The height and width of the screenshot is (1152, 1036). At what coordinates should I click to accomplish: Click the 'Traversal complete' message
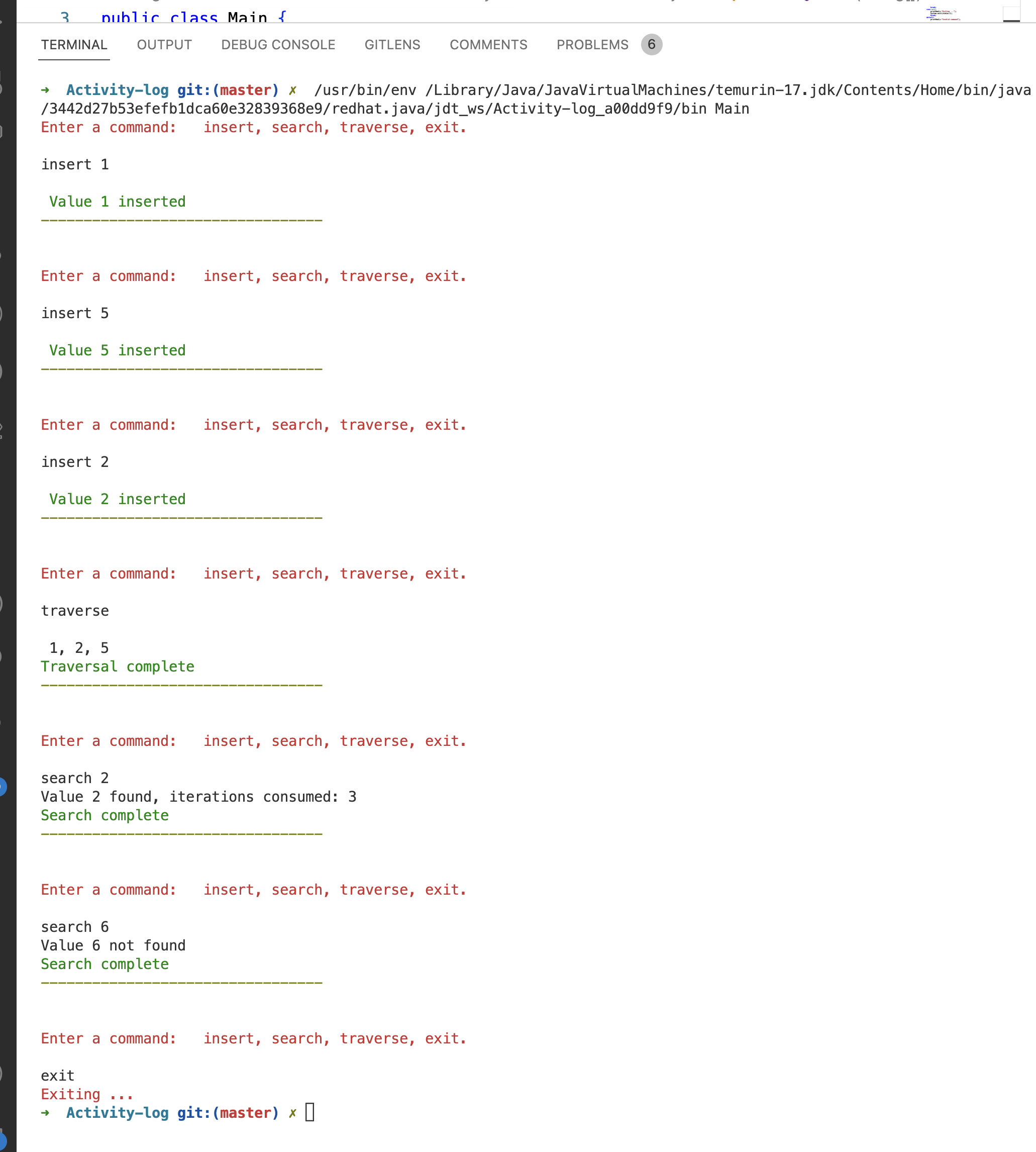[117, 665]
